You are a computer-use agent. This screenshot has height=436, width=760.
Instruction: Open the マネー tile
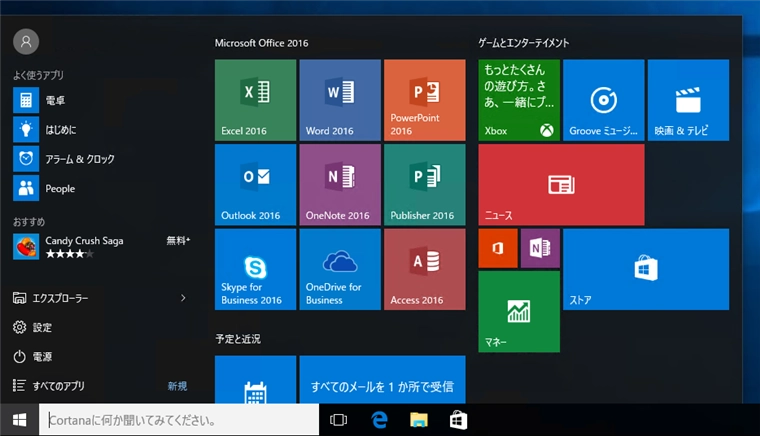[519, 311]
